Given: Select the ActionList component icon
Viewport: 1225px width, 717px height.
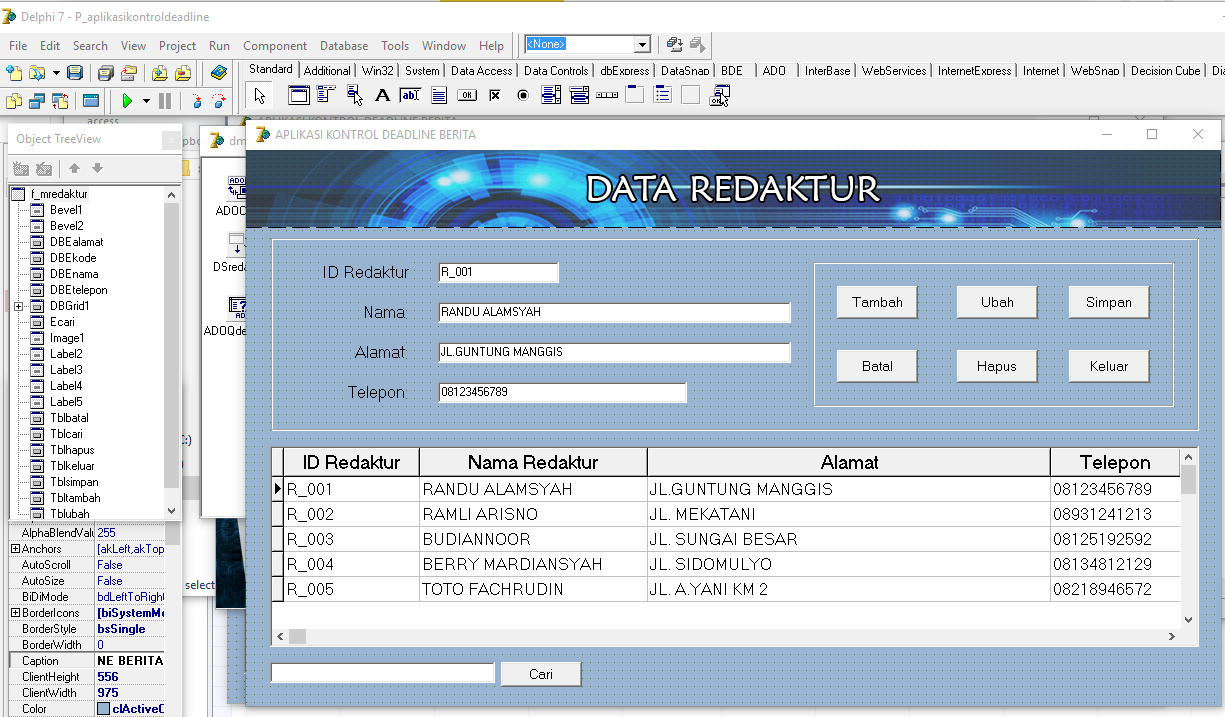Looking at the screenshot, I should coord(718,96).
